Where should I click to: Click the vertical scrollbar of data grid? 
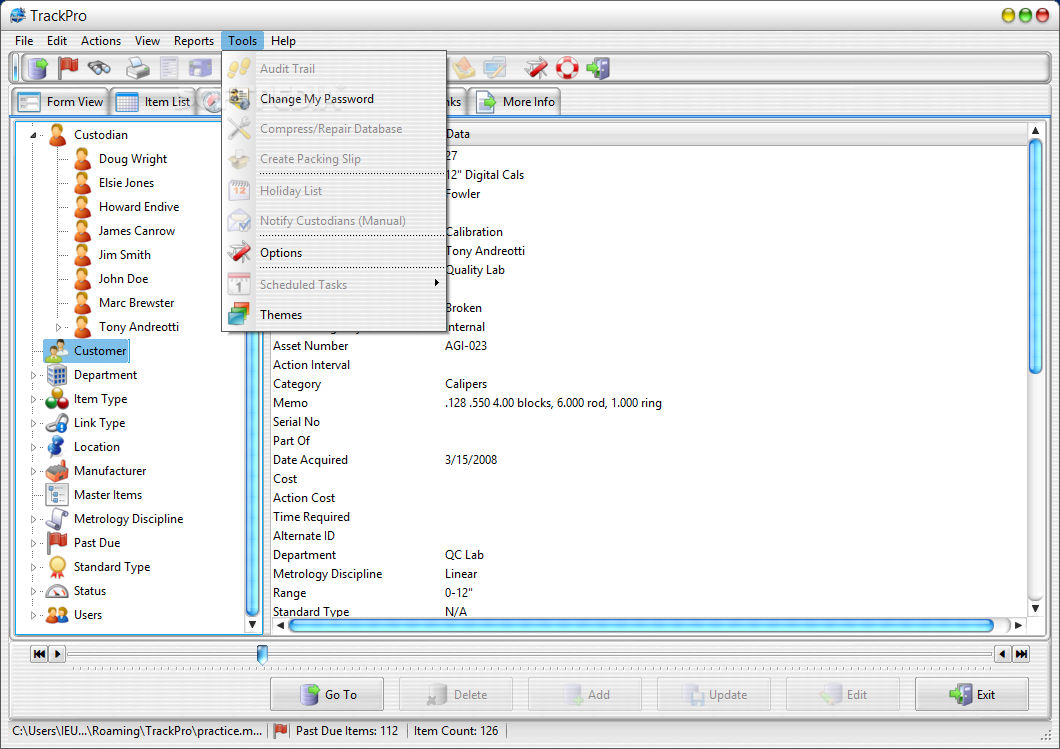click(x=1035, y=256)
